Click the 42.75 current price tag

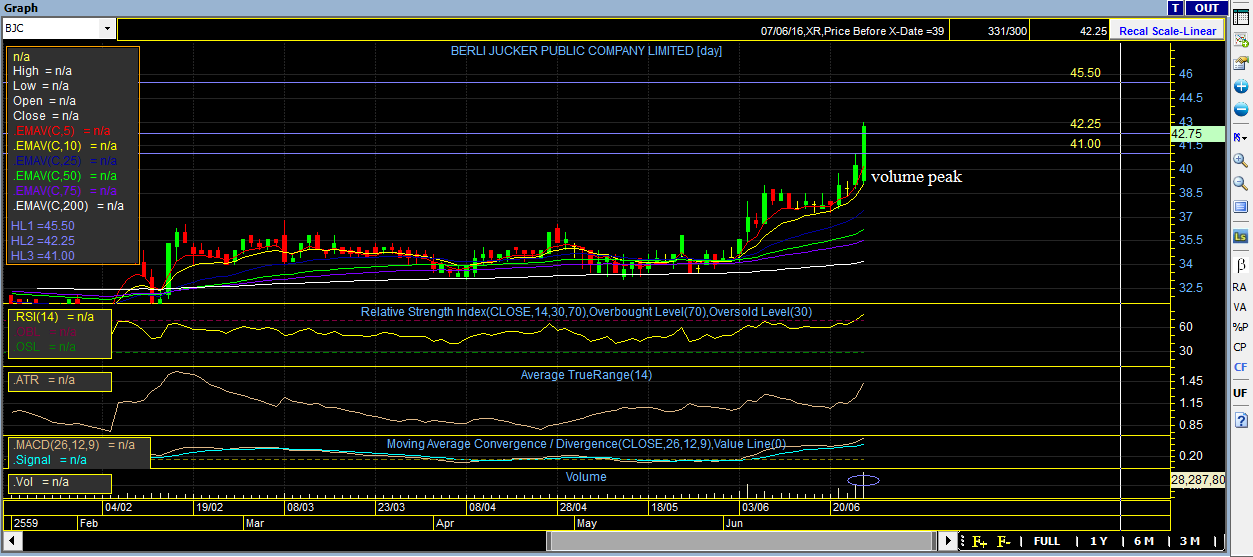click(1198, 134)
